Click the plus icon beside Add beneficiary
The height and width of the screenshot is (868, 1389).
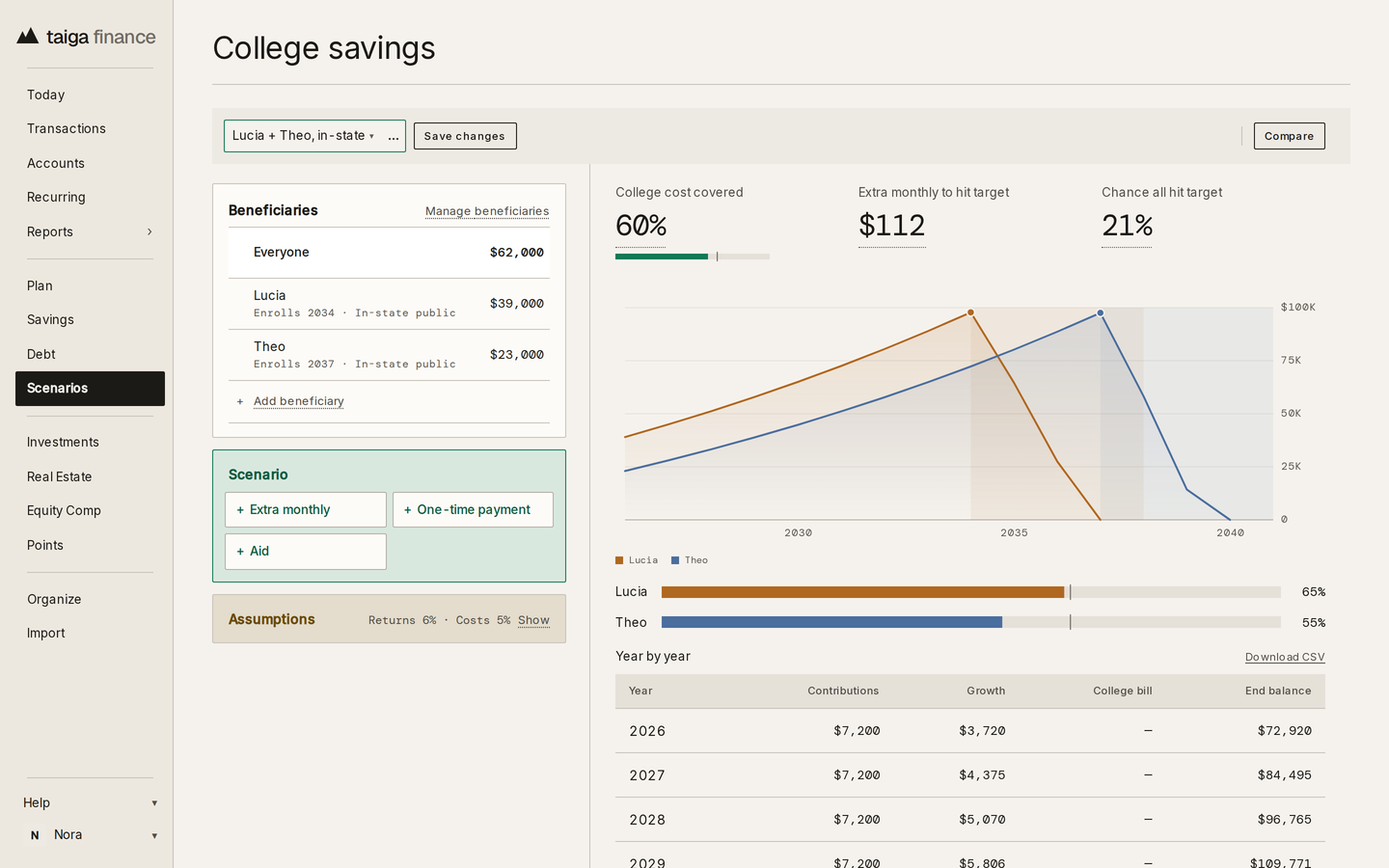[240, 401]
